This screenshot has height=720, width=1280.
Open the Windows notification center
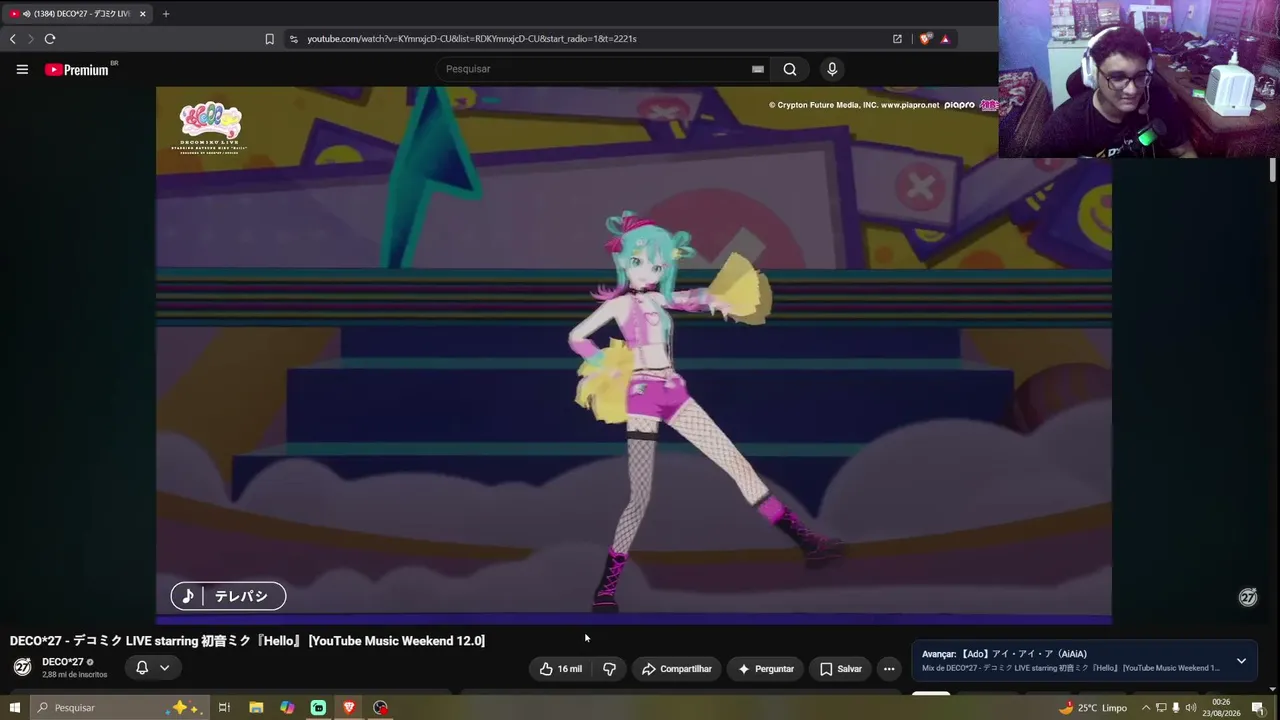coord(1258,708)
